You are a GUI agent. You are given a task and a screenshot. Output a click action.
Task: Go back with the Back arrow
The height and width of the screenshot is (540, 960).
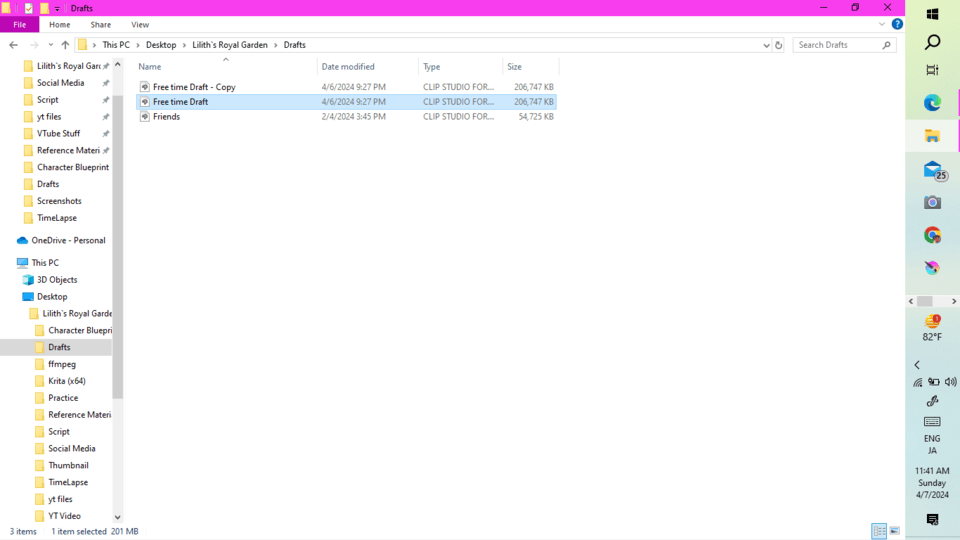[13, 45]
